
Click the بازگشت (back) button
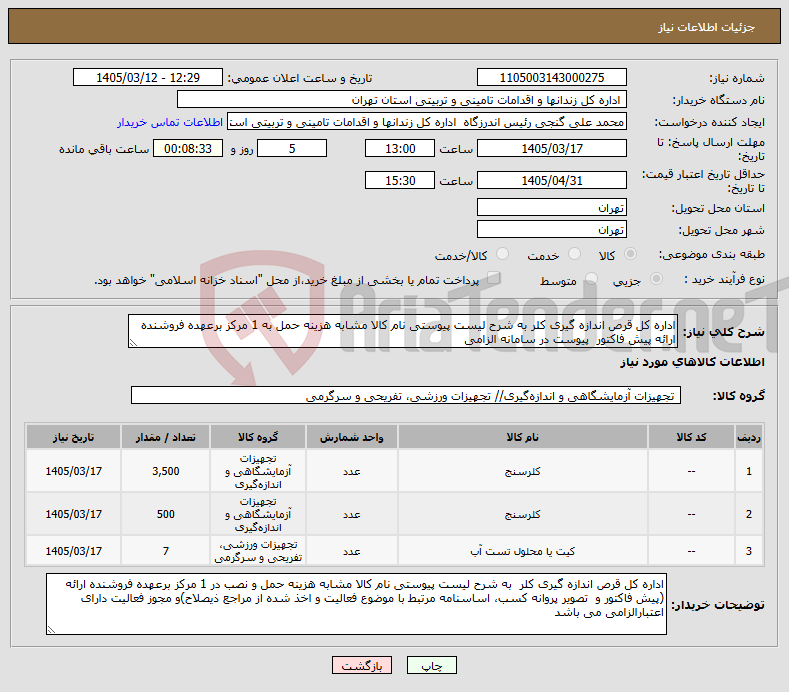tap(361, 665)
